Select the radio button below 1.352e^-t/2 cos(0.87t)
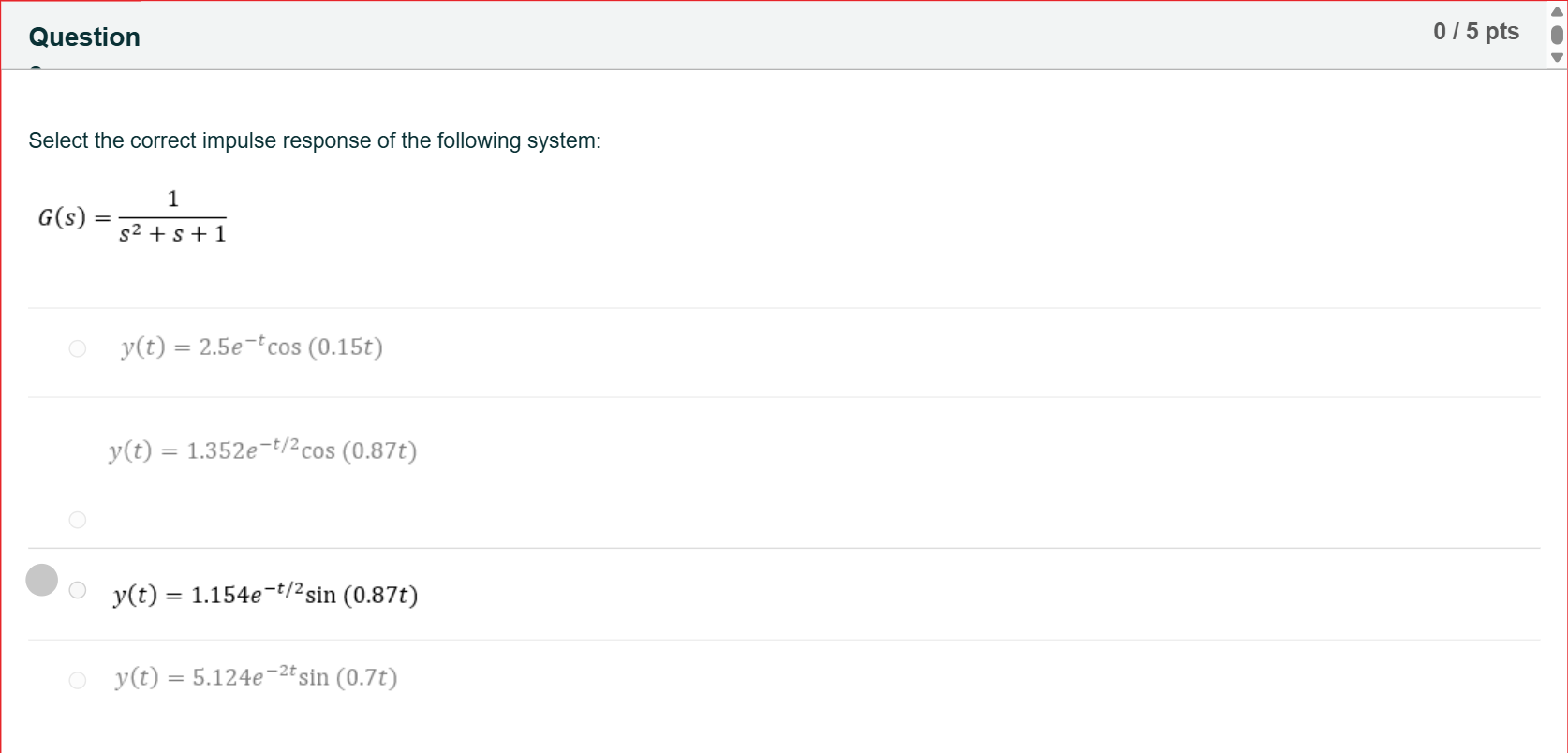The width and height of the screenshot is (1568, 753). coord(78,520)
